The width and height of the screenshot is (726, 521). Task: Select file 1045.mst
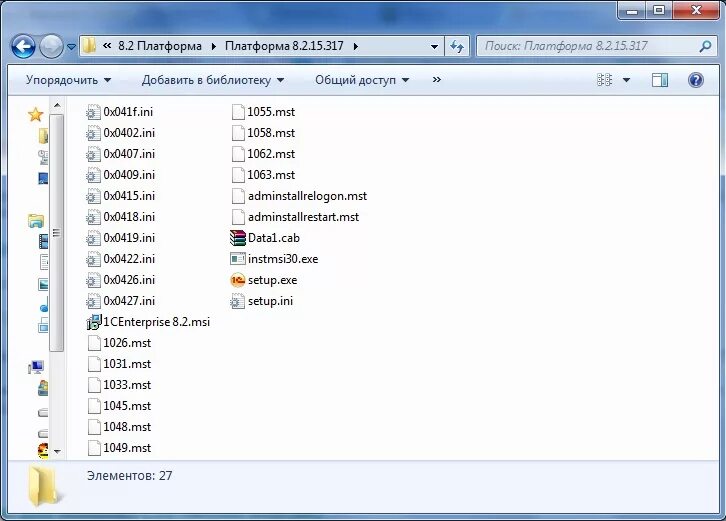pyautogui.click(x=119, y=406)
